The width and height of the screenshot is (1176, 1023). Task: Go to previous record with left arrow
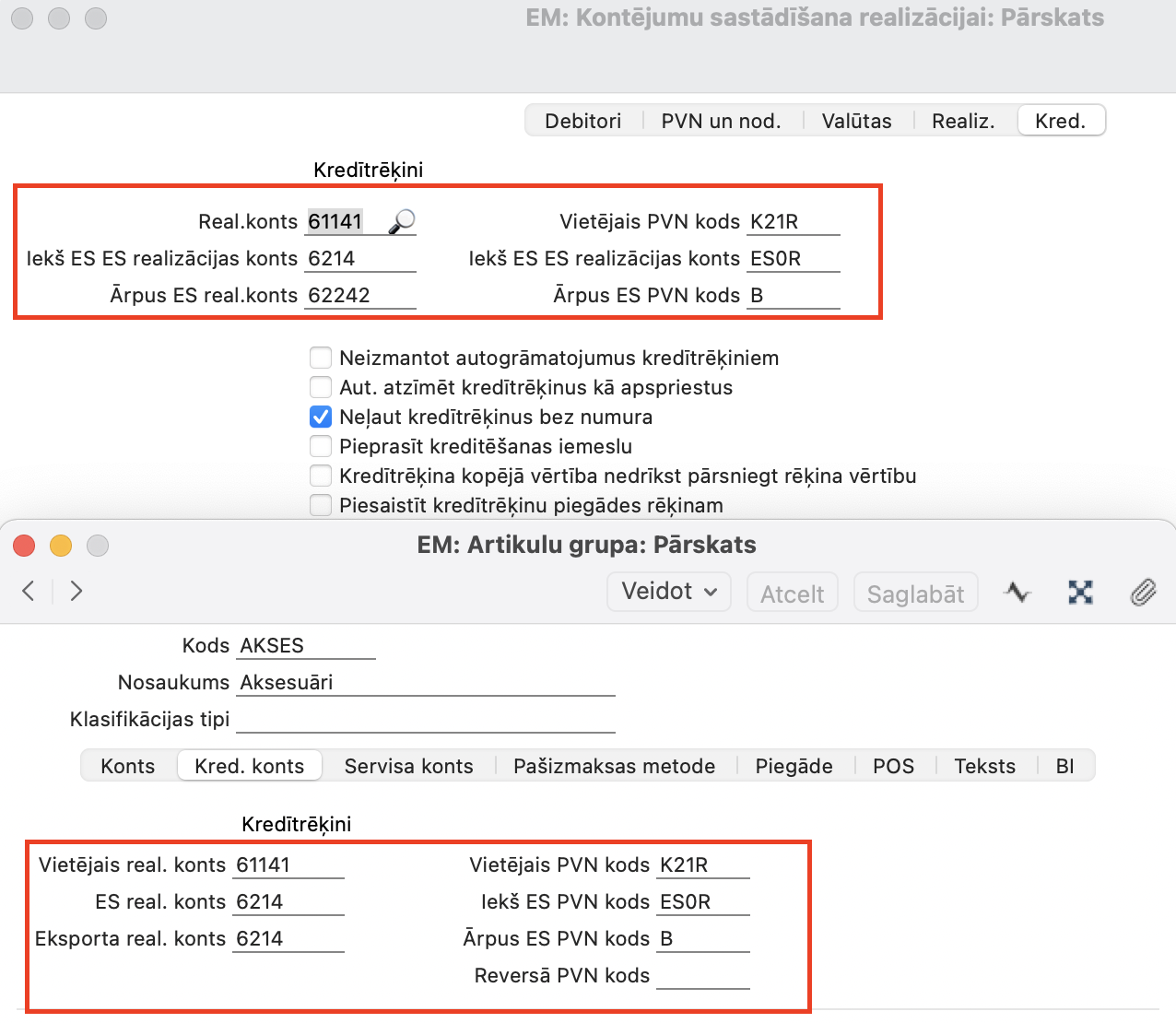(29, 591)
